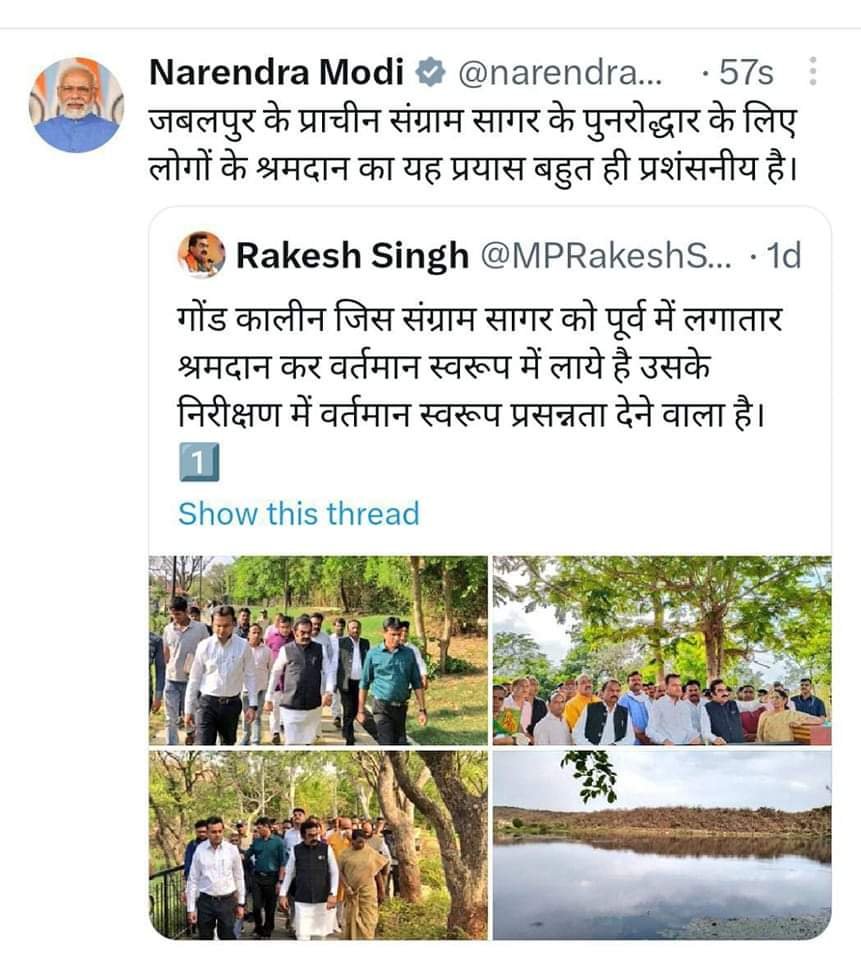Open Narendra Modi's profile picture

[77, 104]
